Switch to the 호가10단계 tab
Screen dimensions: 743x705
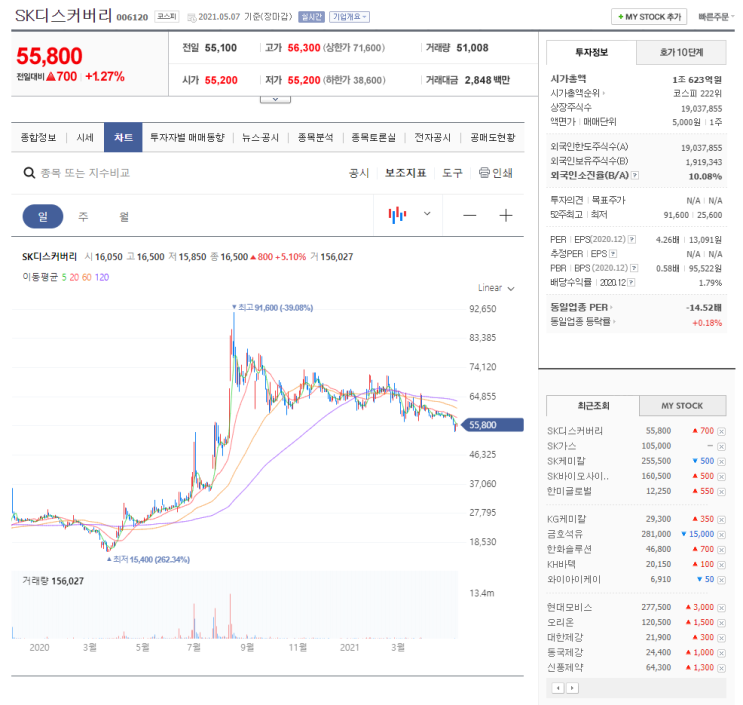click(681, 52)
